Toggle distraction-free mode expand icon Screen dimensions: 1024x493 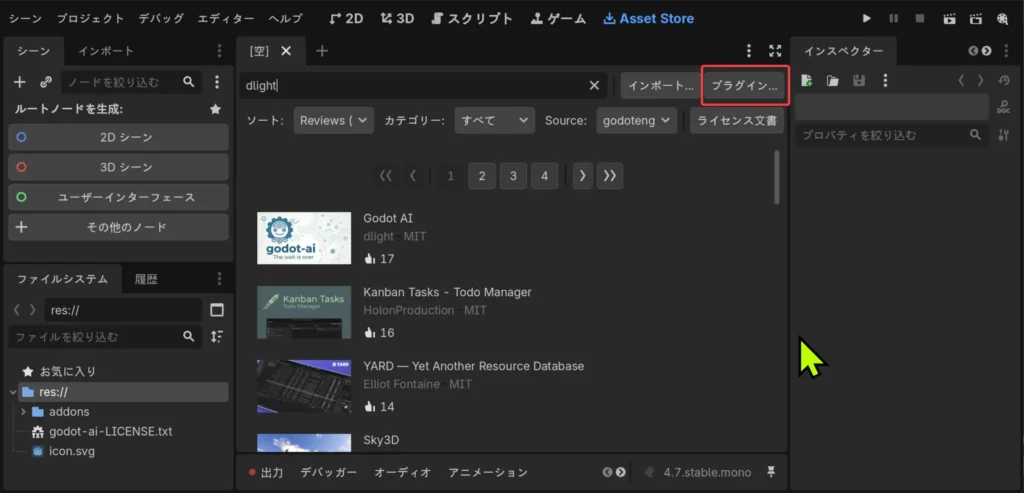click(775, 51)
